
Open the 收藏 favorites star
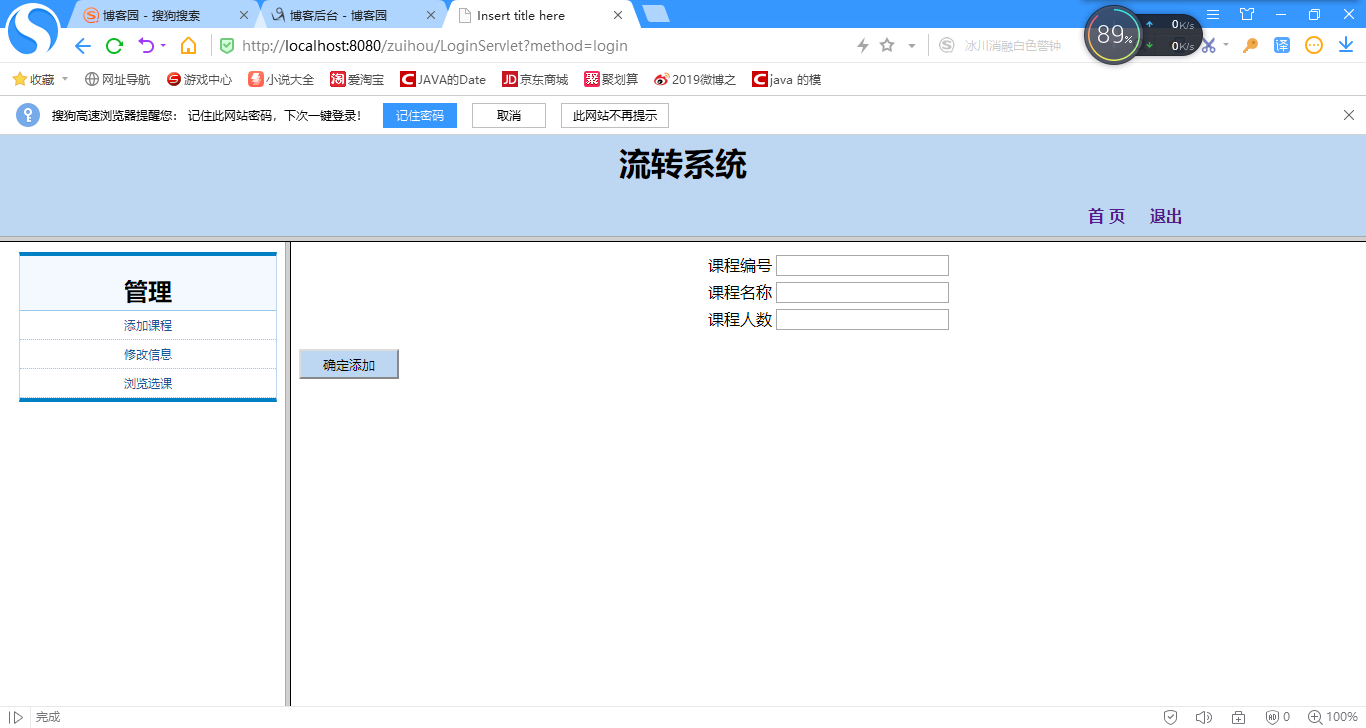pos(19,79)
